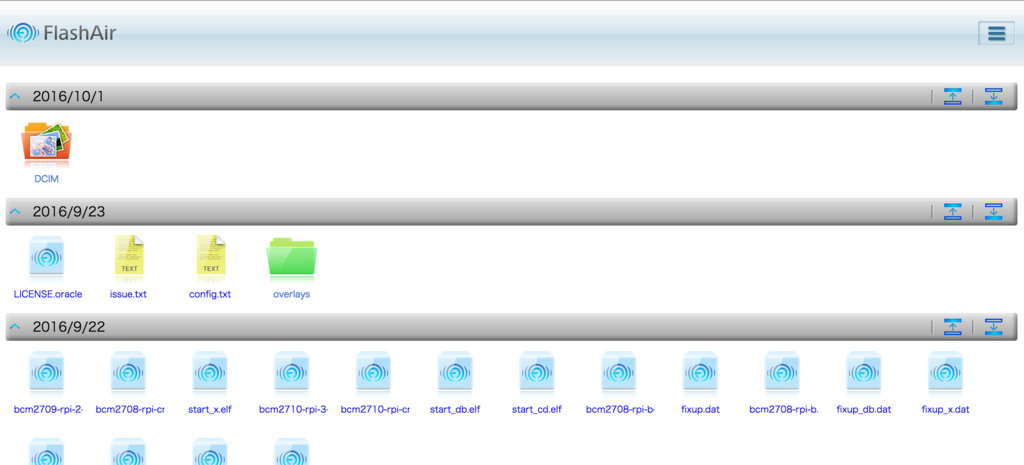Click the up-arrow icon in the 2016/9/23 header

click(x=953, y=212)
